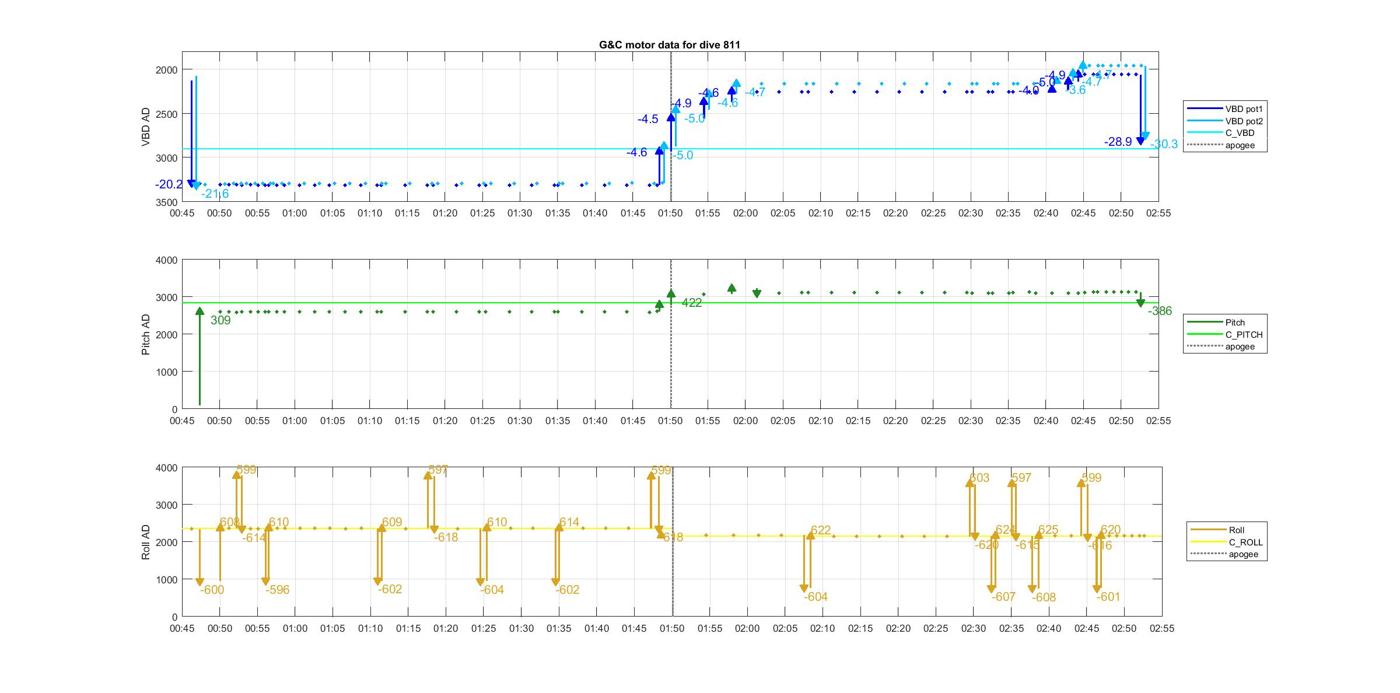This screenshot has height=693, width=1400.
Task: Click the '-596' roll data label
Action: point(277,590)
